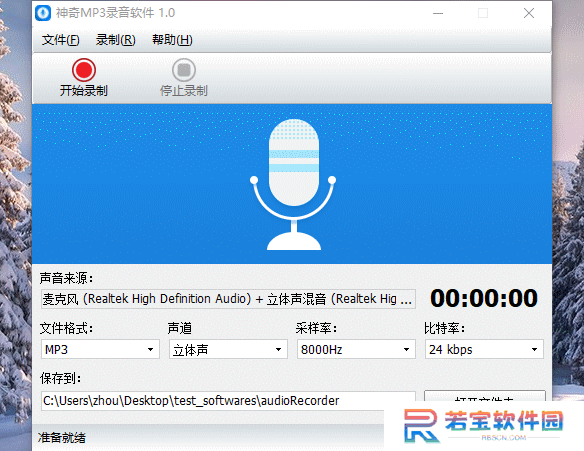Image resolution: width=584 pixels, height=451 pixels.
Task: Open the 文件(F) menu
Action: click(60, 40)
